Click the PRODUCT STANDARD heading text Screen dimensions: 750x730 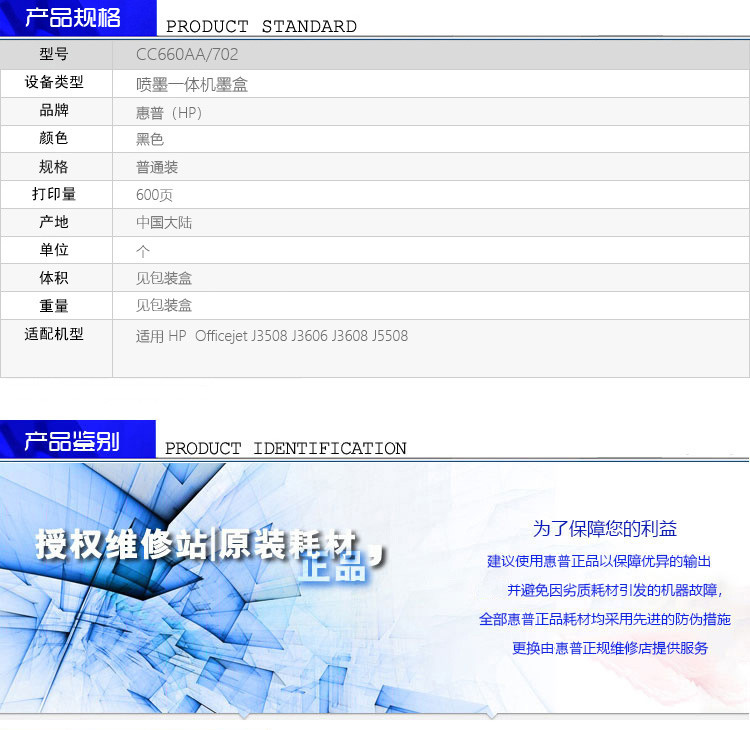pyautogui.click(x=261, y=26)
